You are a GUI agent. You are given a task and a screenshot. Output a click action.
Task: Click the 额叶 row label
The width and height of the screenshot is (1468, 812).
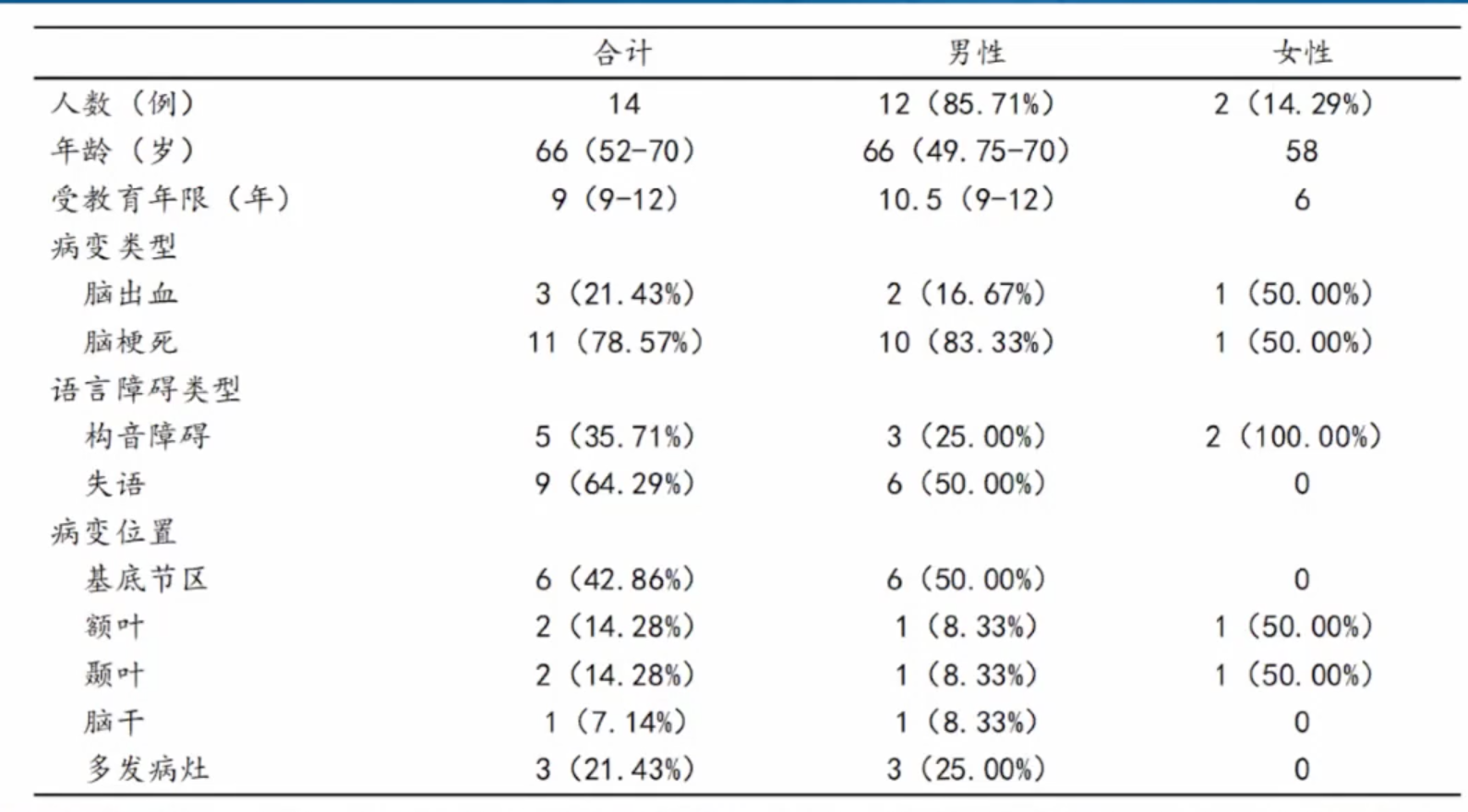pyautogui.click(x=114, y=627)
